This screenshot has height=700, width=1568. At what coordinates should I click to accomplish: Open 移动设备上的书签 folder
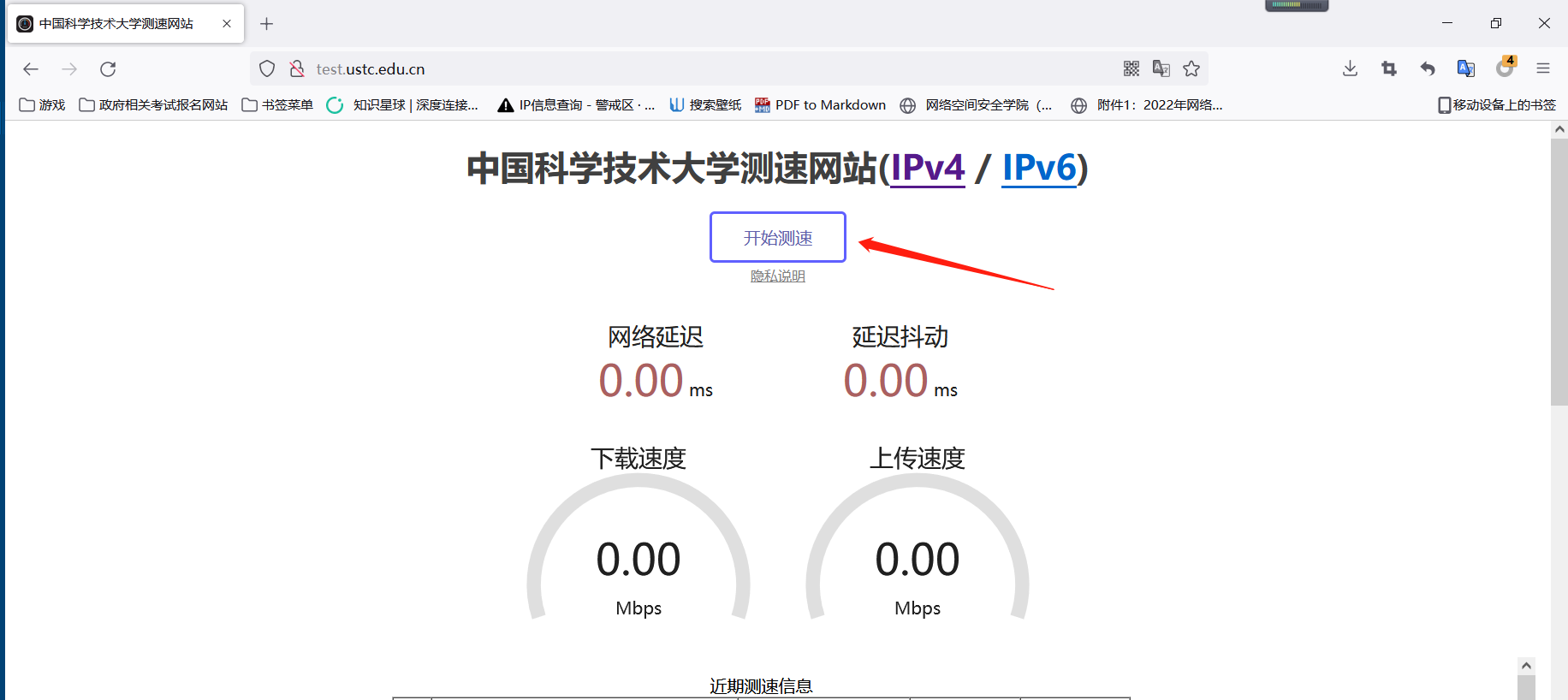click(1497, 104)
